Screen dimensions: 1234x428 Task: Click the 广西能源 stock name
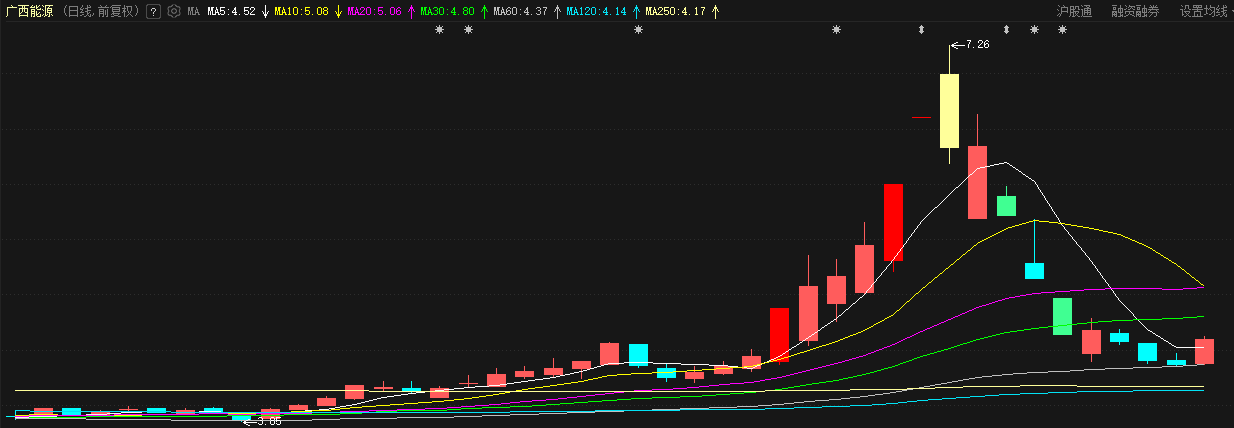pos(30,12)
